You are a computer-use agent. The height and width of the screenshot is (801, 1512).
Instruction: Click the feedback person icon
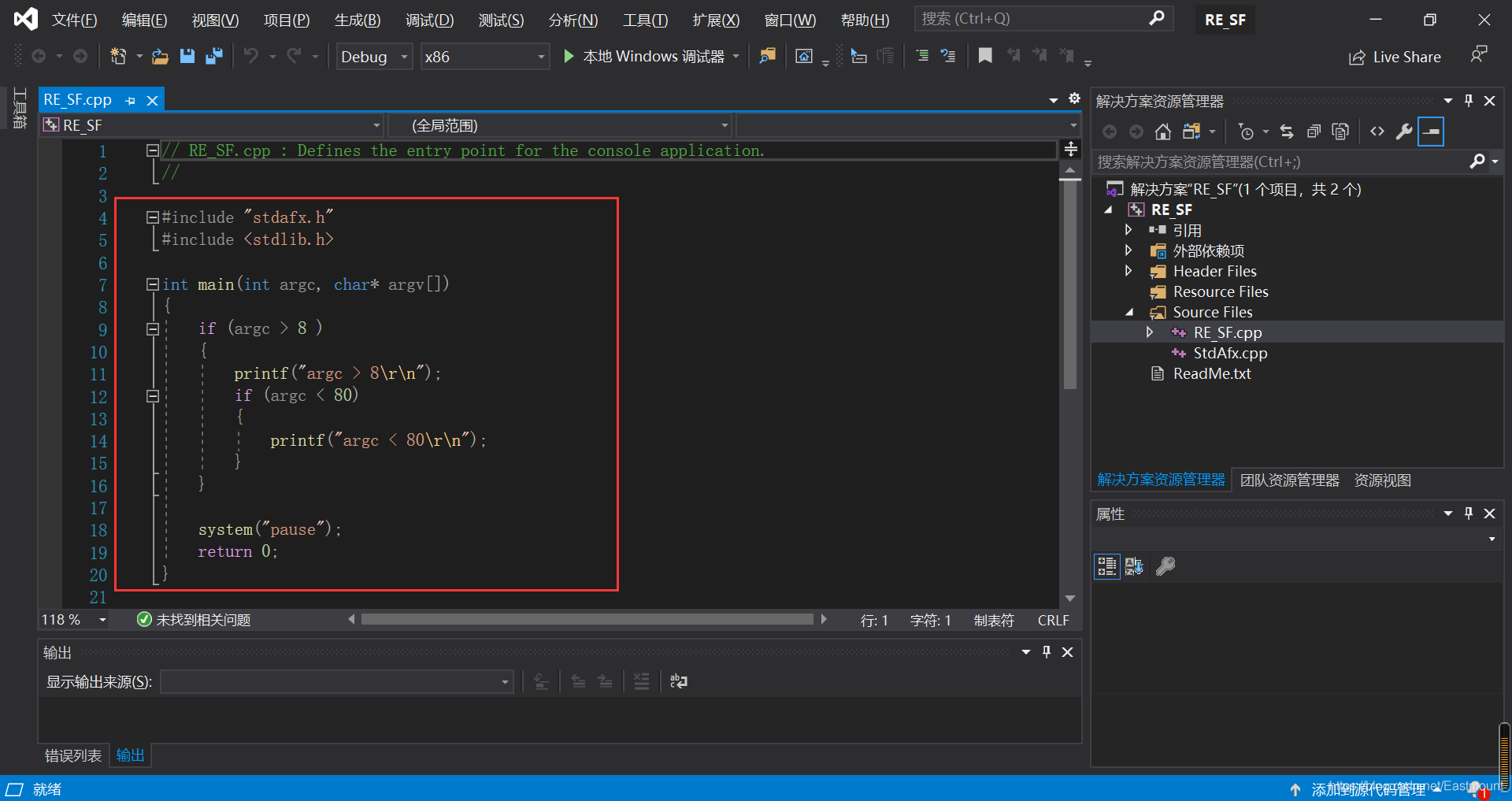coord(1479,55)
